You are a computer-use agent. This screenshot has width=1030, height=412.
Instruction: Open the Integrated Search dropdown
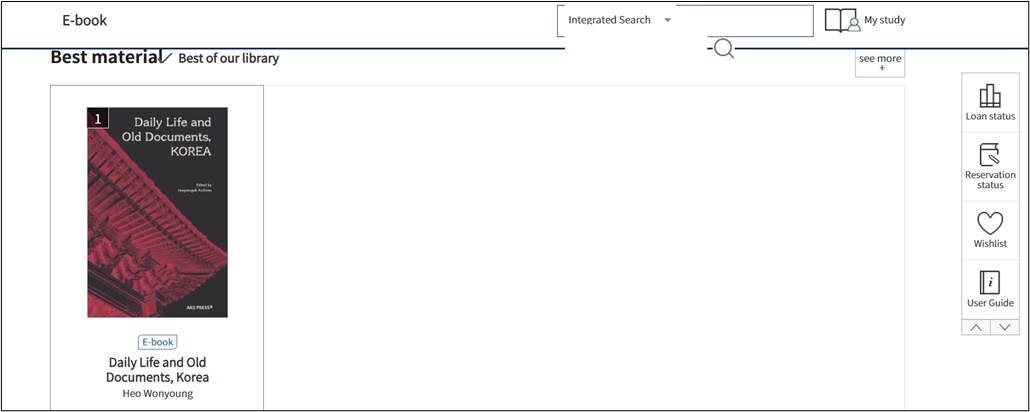pos(609,20)
